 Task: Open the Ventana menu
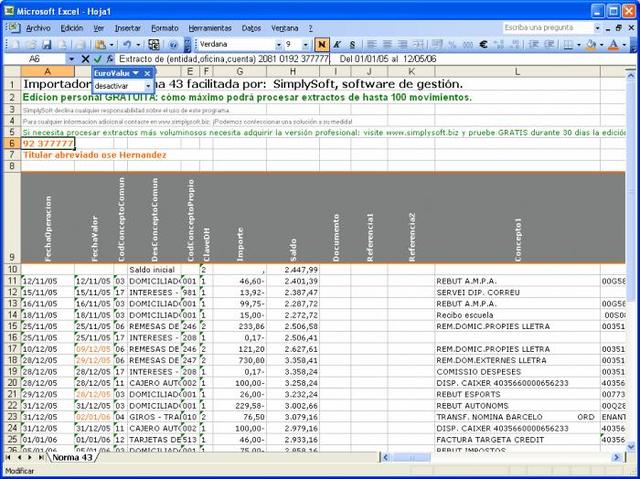pos(284,28)
